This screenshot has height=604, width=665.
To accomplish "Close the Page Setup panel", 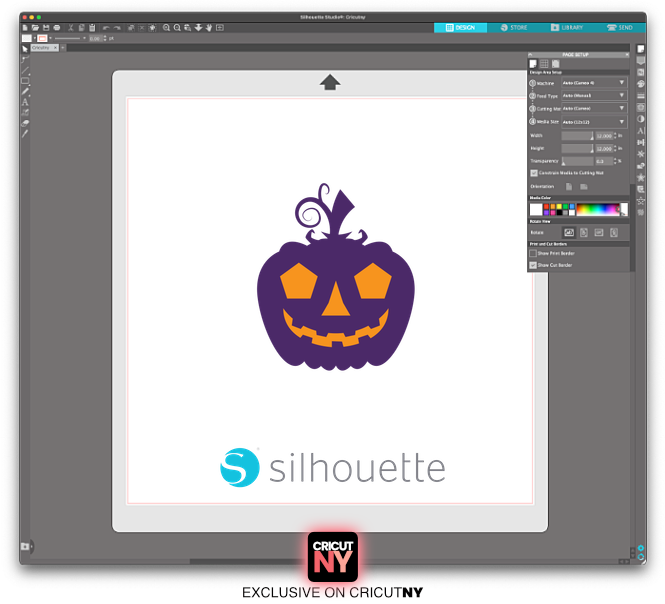I will click(x=627, y=55).
